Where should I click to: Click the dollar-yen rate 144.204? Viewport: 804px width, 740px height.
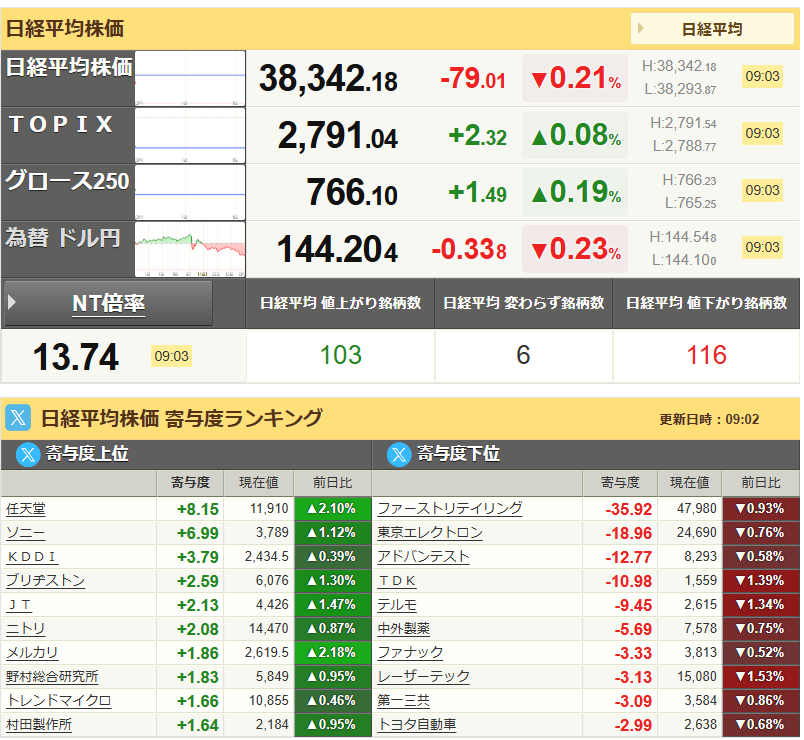tap(337, 250)
